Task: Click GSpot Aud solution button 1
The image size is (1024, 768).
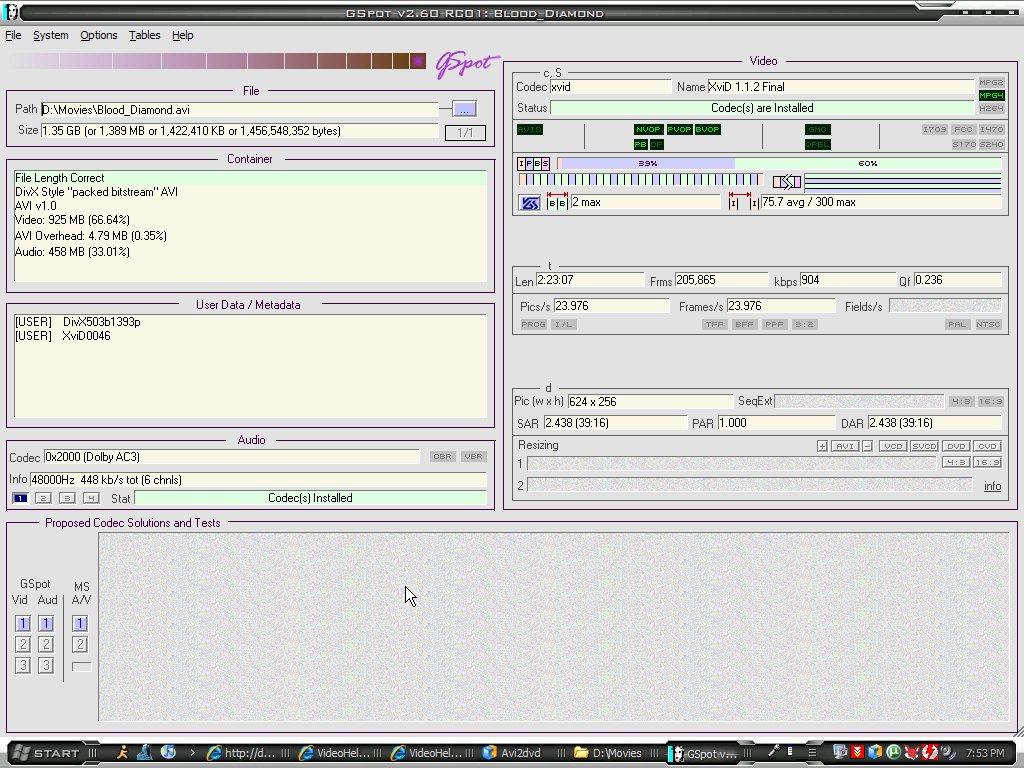Action: [x=46, y=624]
